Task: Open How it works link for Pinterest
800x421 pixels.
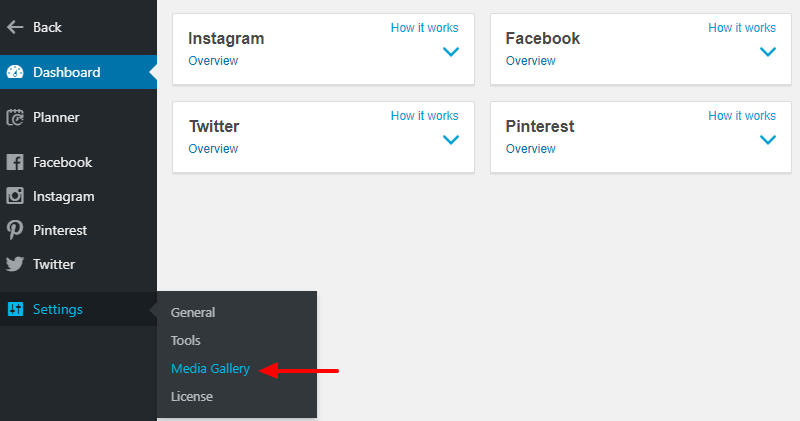Action: point(742,116)
